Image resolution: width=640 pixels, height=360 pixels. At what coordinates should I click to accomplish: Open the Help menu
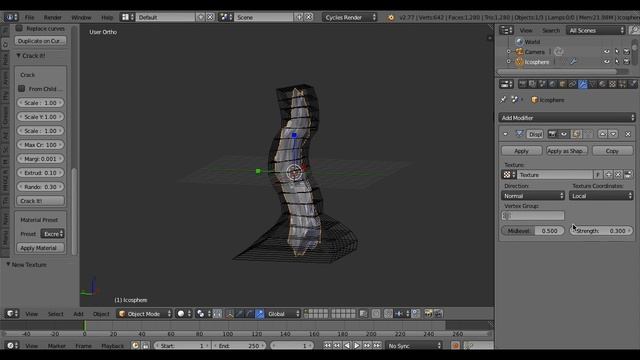pos(107,17)
